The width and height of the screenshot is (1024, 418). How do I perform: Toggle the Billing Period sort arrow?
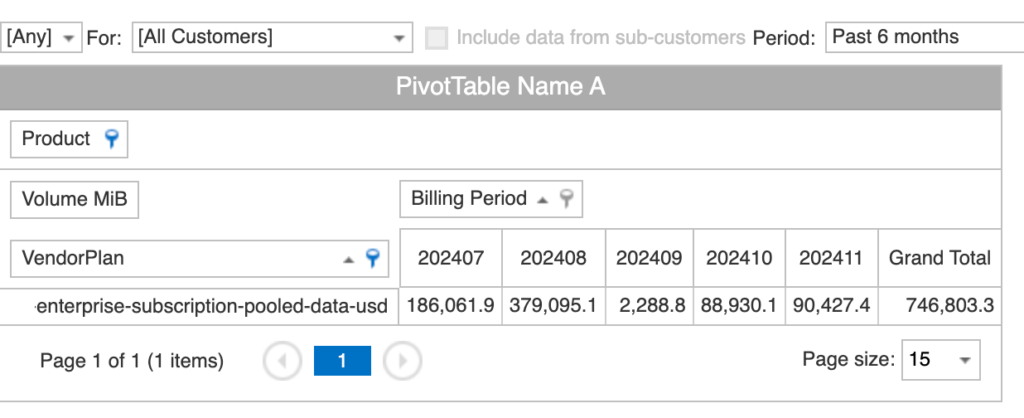coord(542,200)
